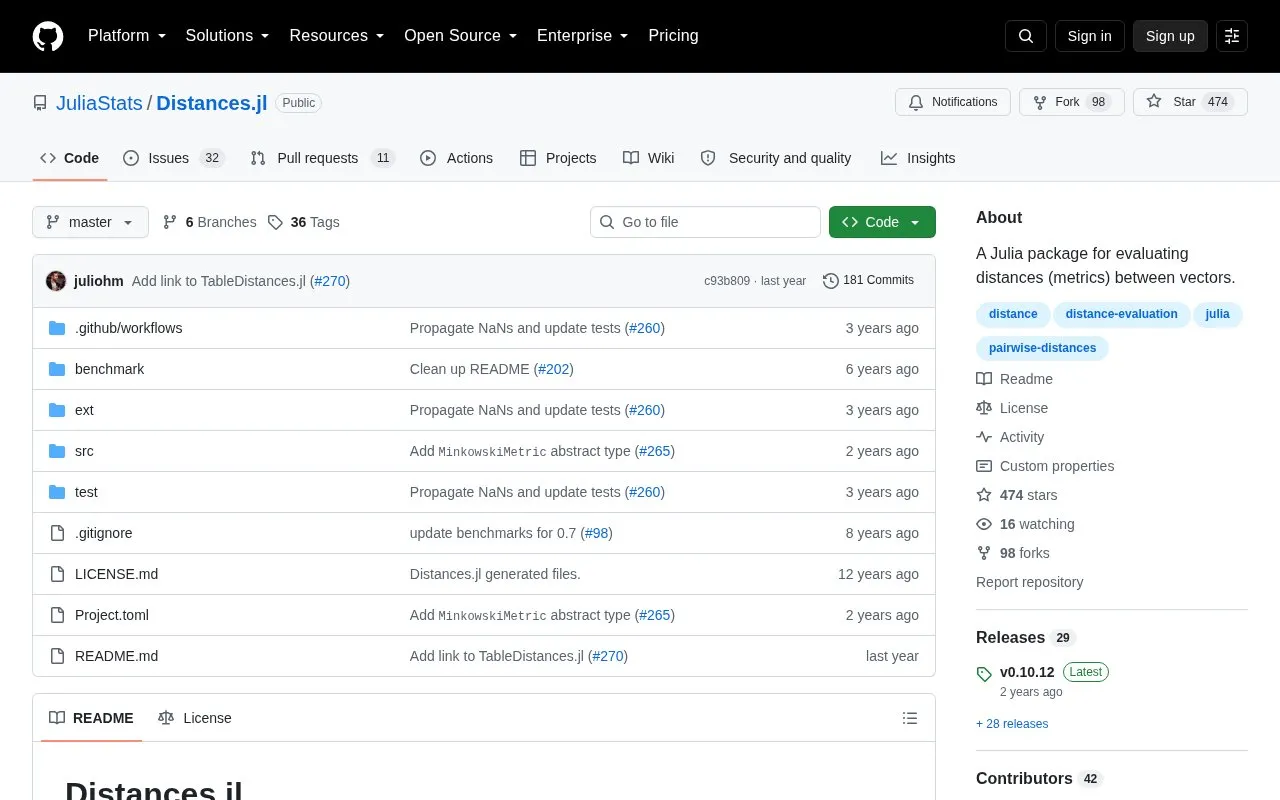Open the GitHub homepage logo
This screenshot has height=800, width=1280.
[48, 36]
